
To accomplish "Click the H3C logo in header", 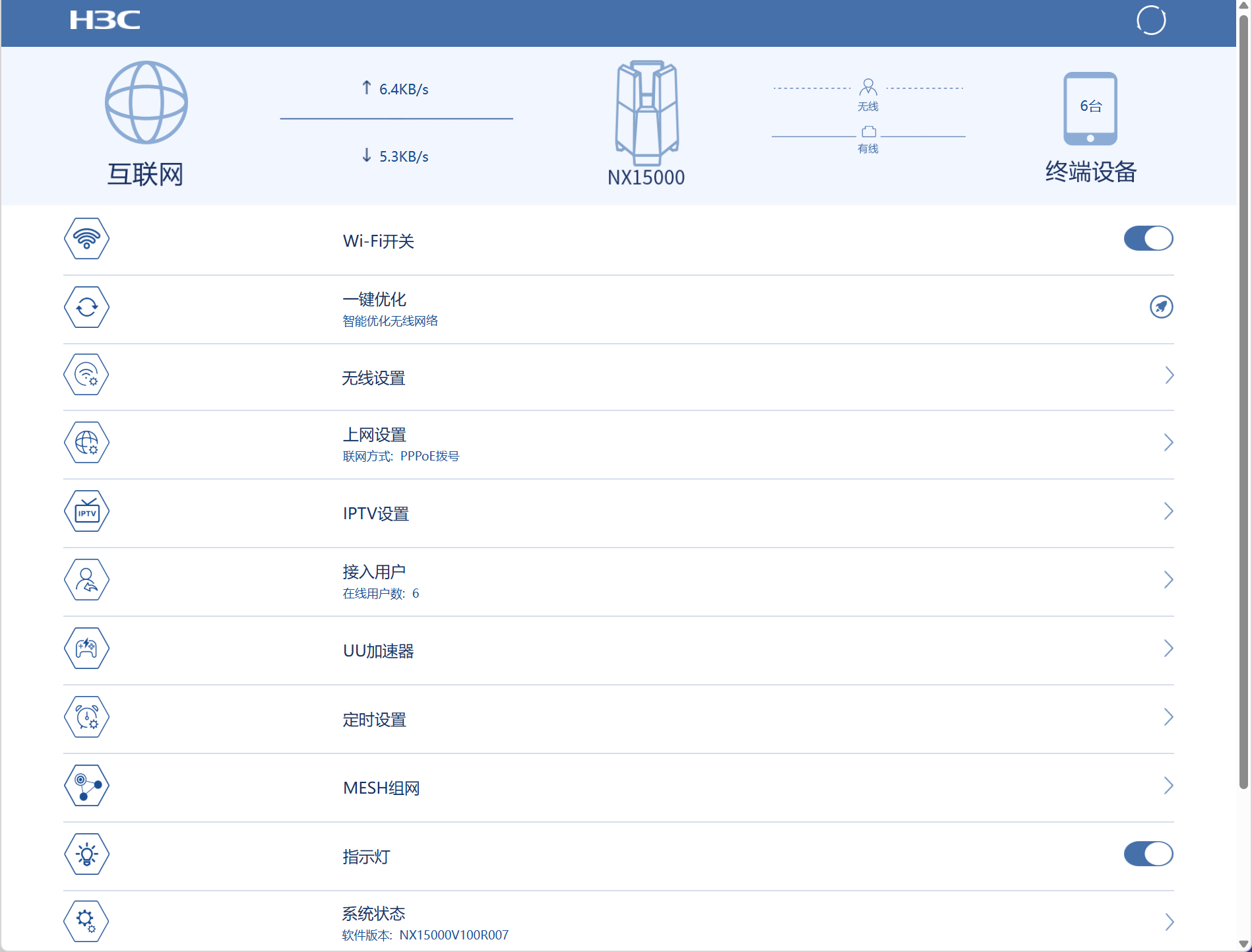I will [105, 20].
